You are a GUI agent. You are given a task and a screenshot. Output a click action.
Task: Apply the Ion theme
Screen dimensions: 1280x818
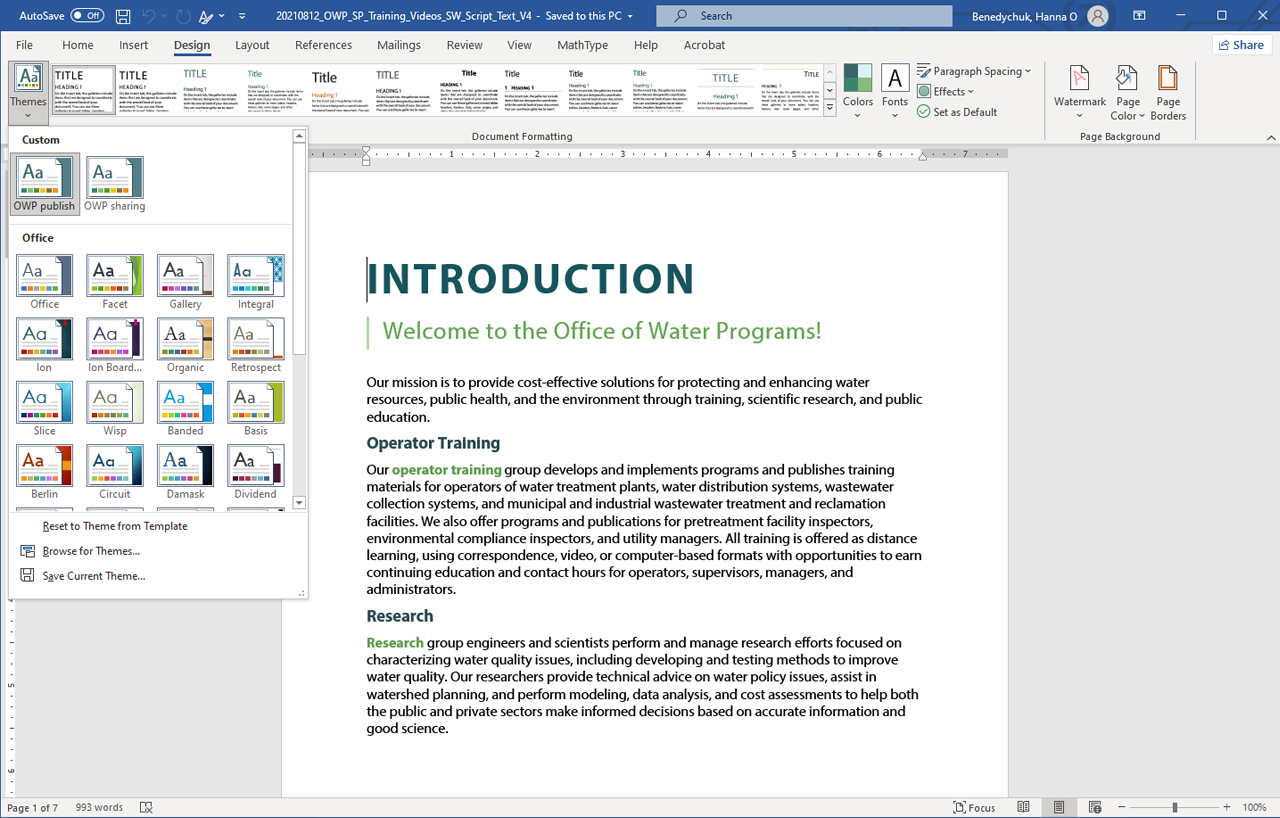[x=44, y=346]
